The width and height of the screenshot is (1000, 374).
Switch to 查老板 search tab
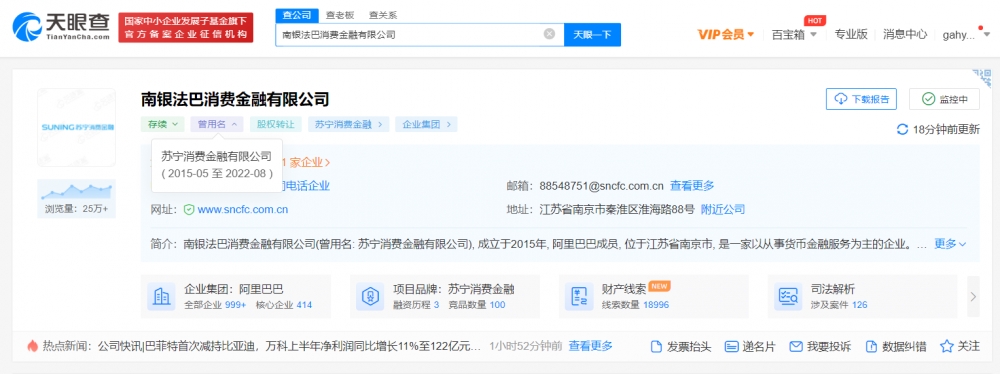[x=339, y=15]
